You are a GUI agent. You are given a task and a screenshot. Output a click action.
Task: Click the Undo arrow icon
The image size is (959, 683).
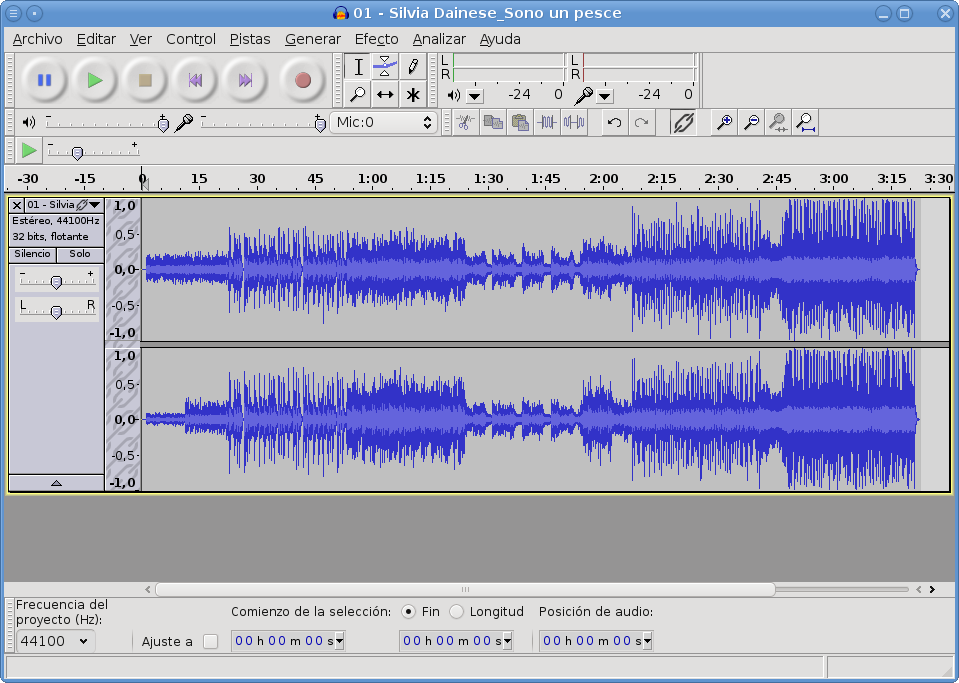click(614, 122)
